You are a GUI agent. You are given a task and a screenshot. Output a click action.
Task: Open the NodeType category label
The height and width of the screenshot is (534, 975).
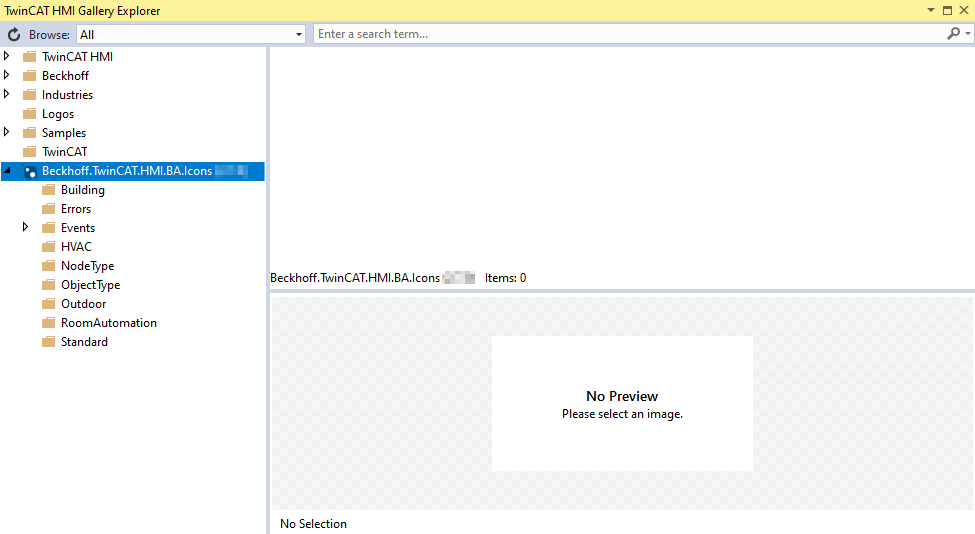pyautogui.click(x=88, y=266)
